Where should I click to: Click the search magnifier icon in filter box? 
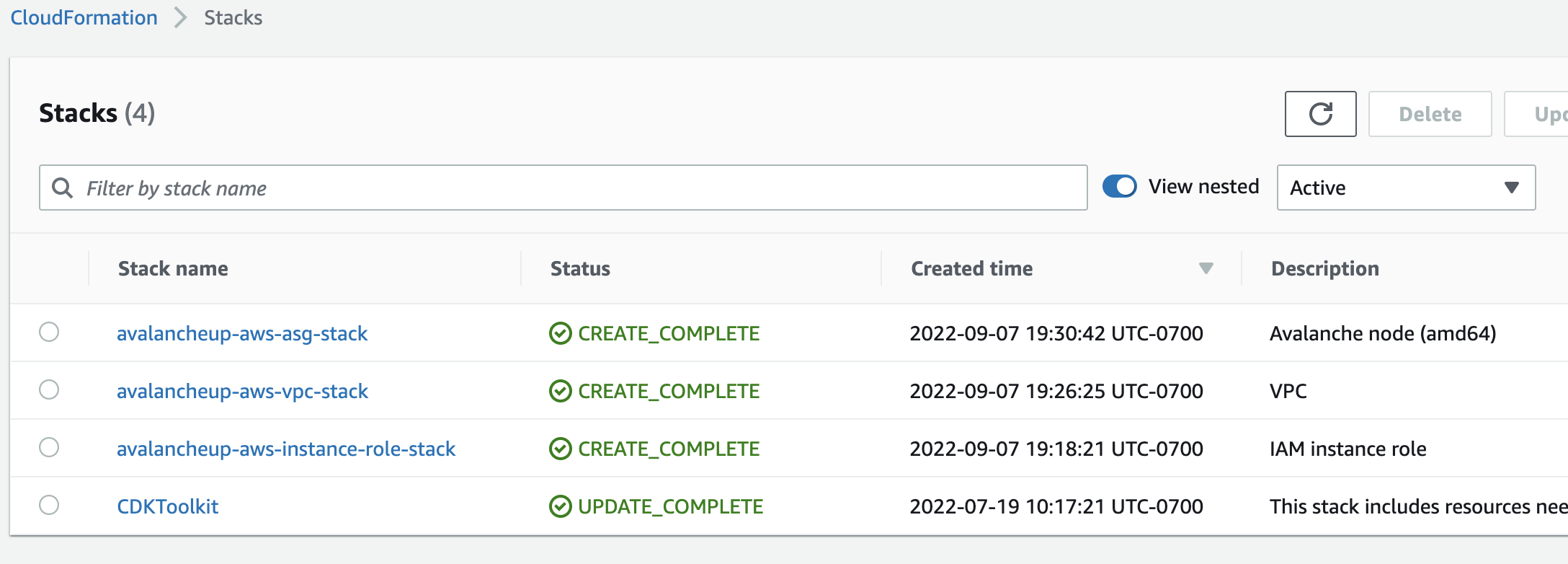[63, 188]
